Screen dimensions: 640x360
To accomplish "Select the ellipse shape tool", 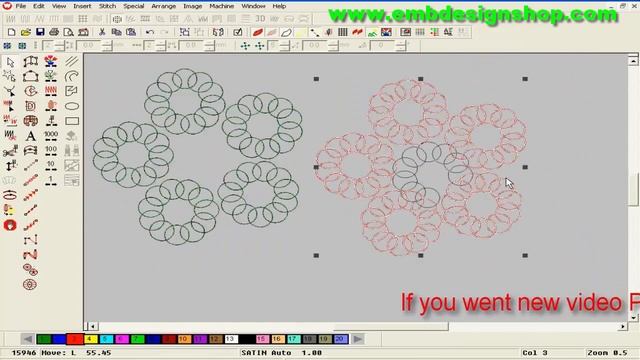I will [x=72, y=106].
